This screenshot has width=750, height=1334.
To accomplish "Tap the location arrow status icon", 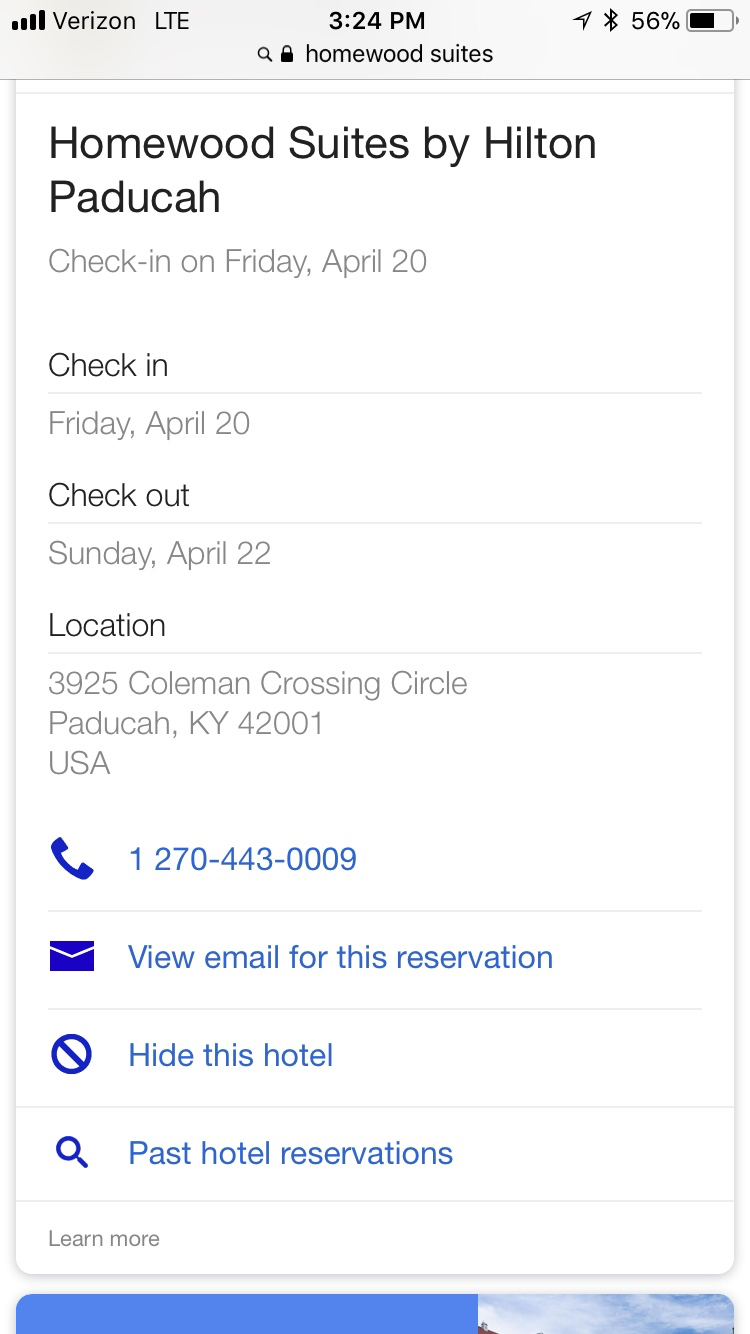I will (582, 21).
